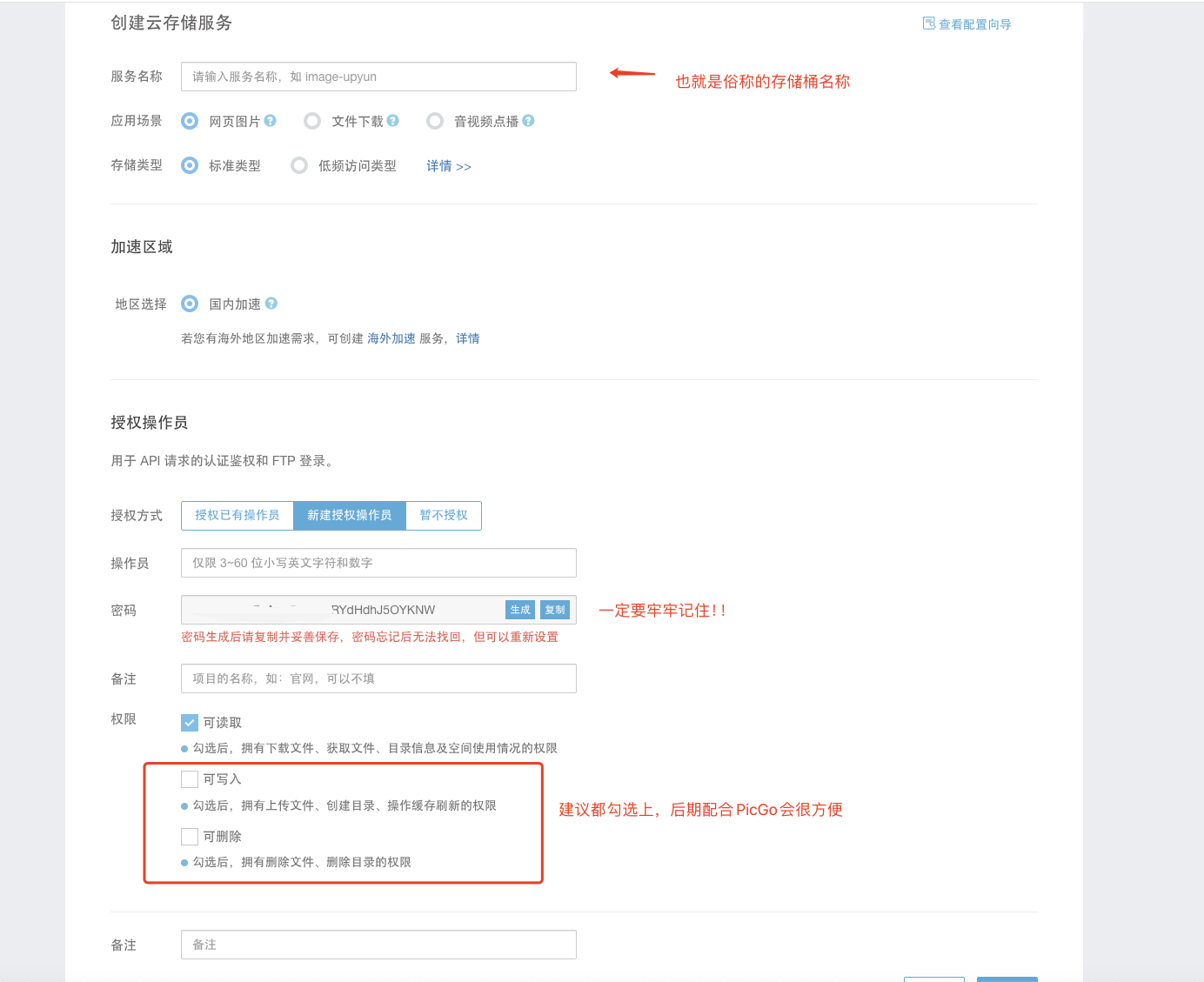Switch to 暂不授权 tab
The image size is (1204, 982).
pyautogui.click(x=444, y=516)
